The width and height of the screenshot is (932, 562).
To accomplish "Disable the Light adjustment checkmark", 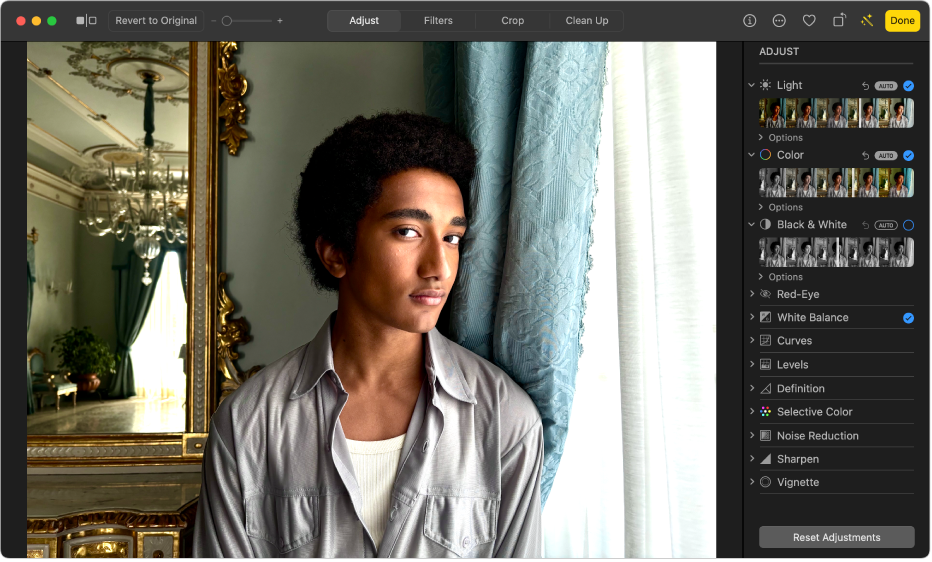I will pyautogui.click(x=908, y=86).
